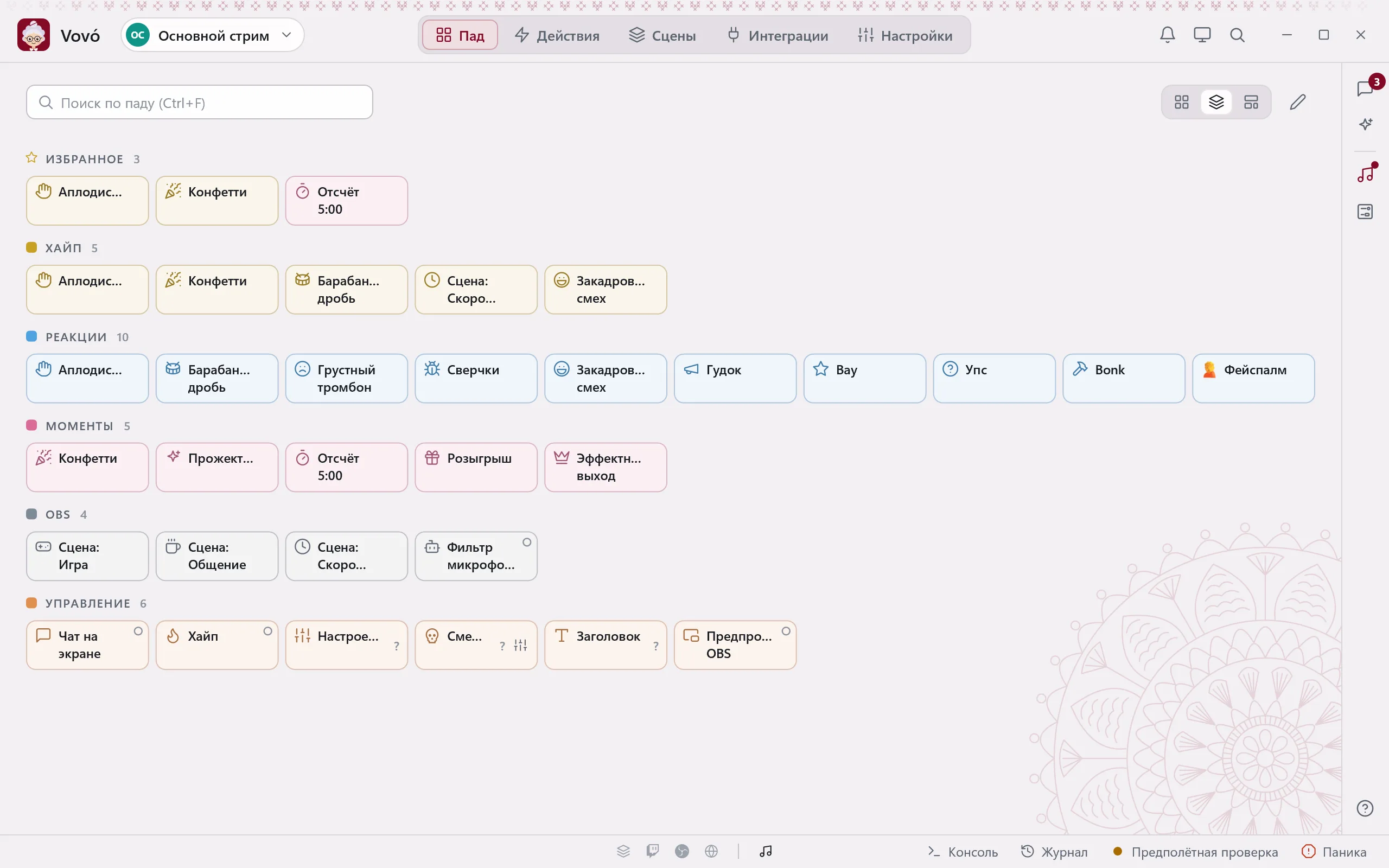Open chat panel with 3 unread badge
This screenshot has height=868, width=1389.
[1365, 88]
